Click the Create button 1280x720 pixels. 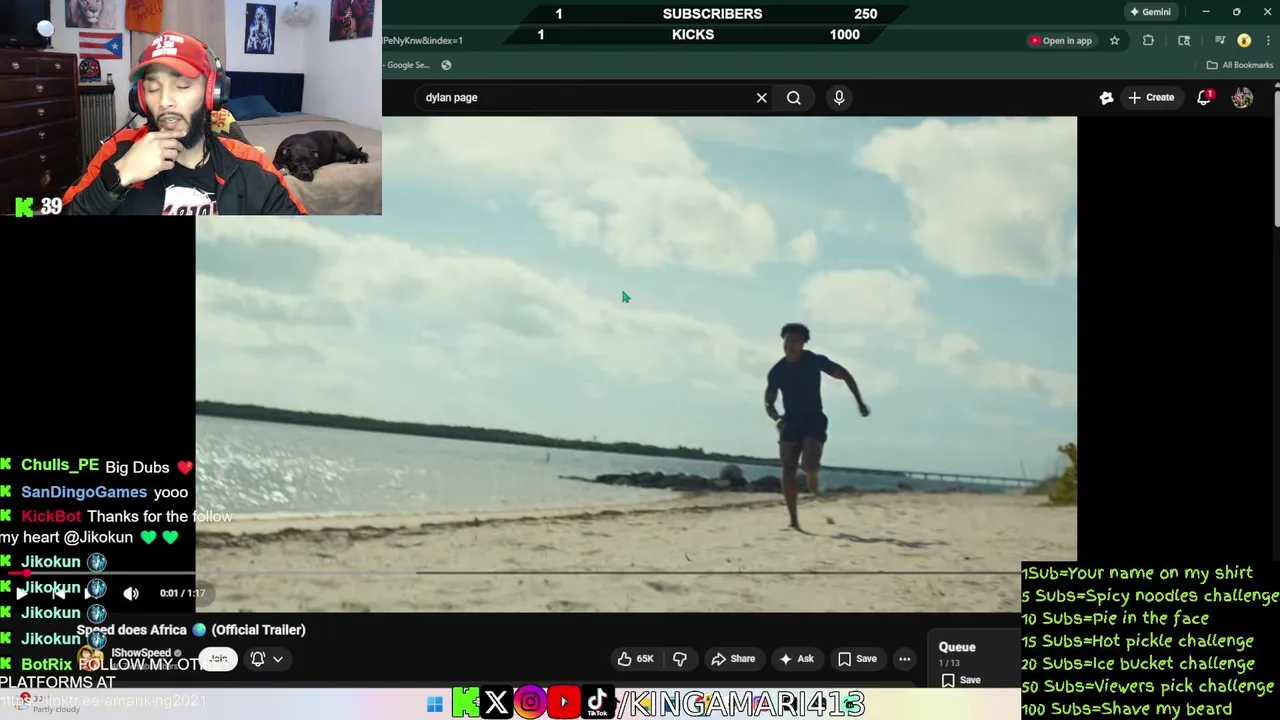click(1151, 98)
